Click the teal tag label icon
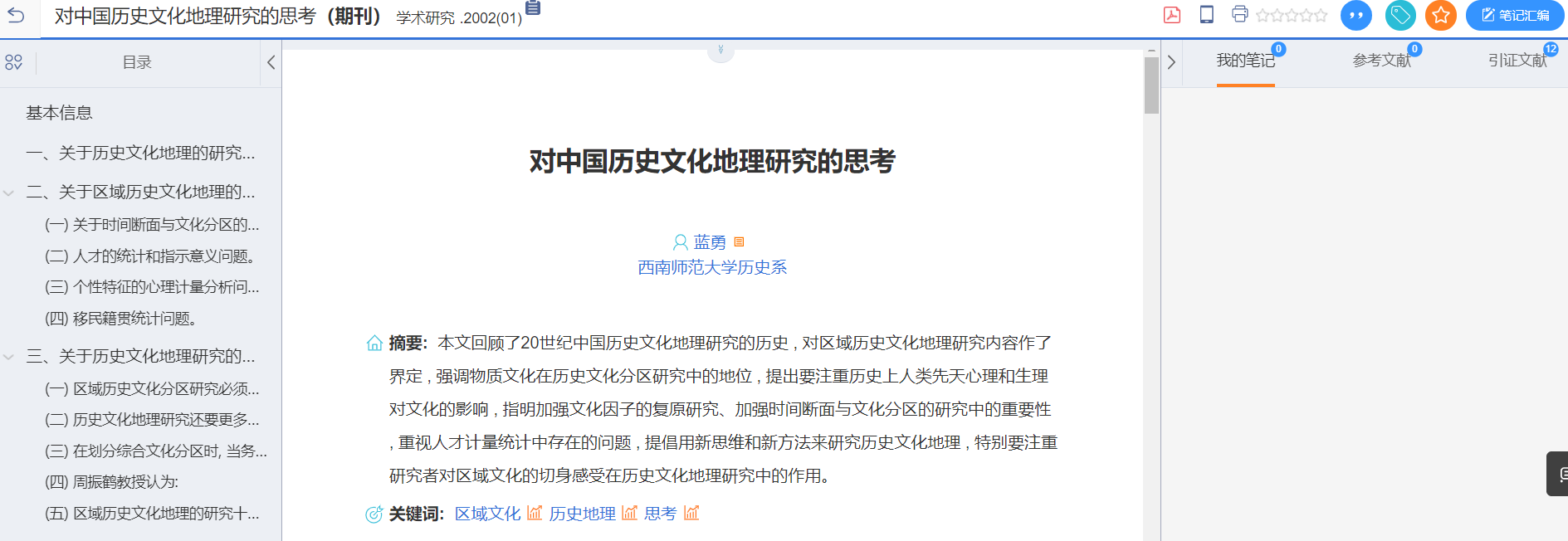This screenshot has height=541, width=1568. click(1400, 15)
